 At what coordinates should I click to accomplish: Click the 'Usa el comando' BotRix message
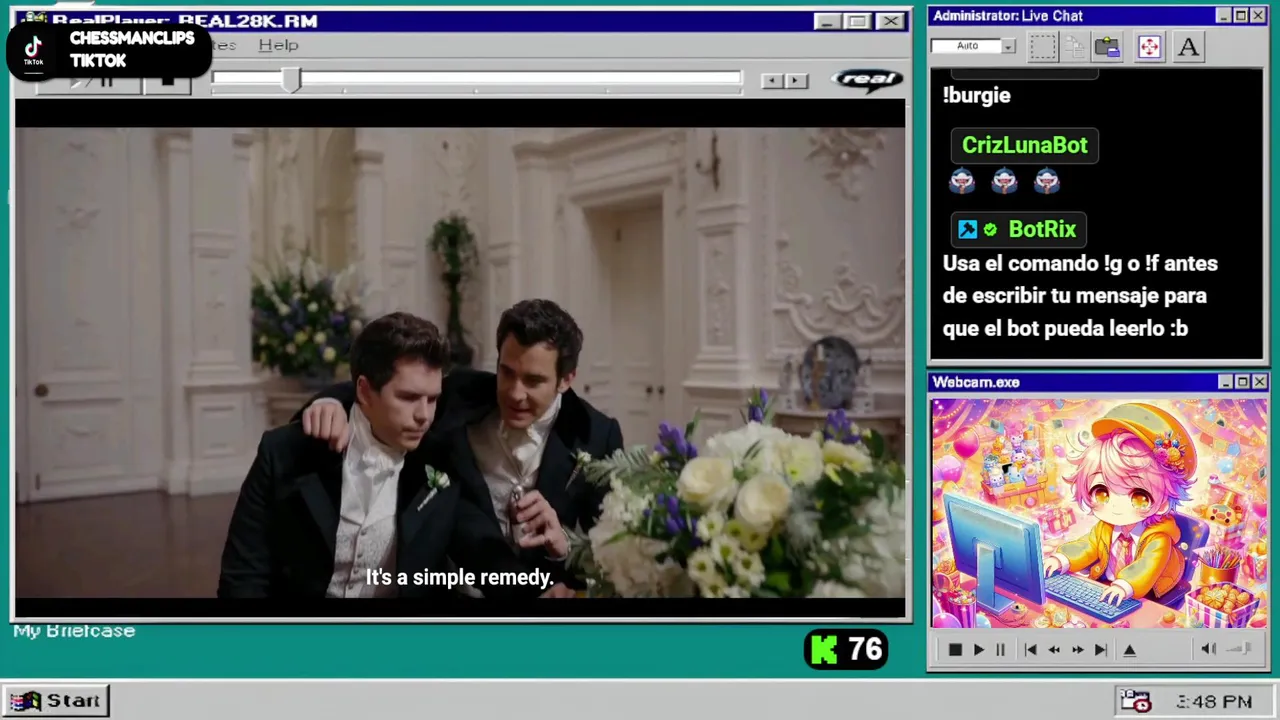pos(1080,296)
